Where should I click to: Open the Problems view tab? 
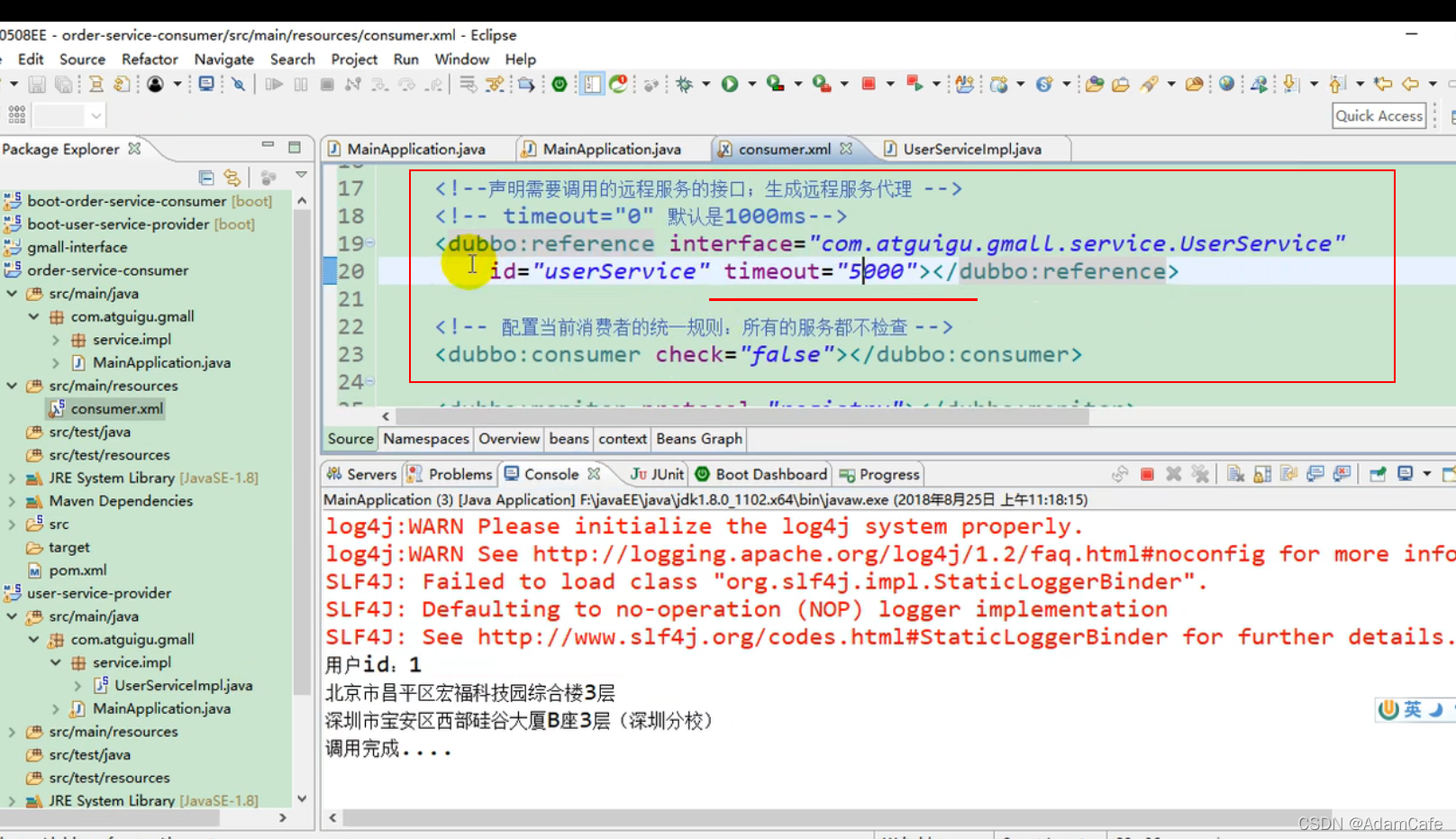(x=450, y=474)
